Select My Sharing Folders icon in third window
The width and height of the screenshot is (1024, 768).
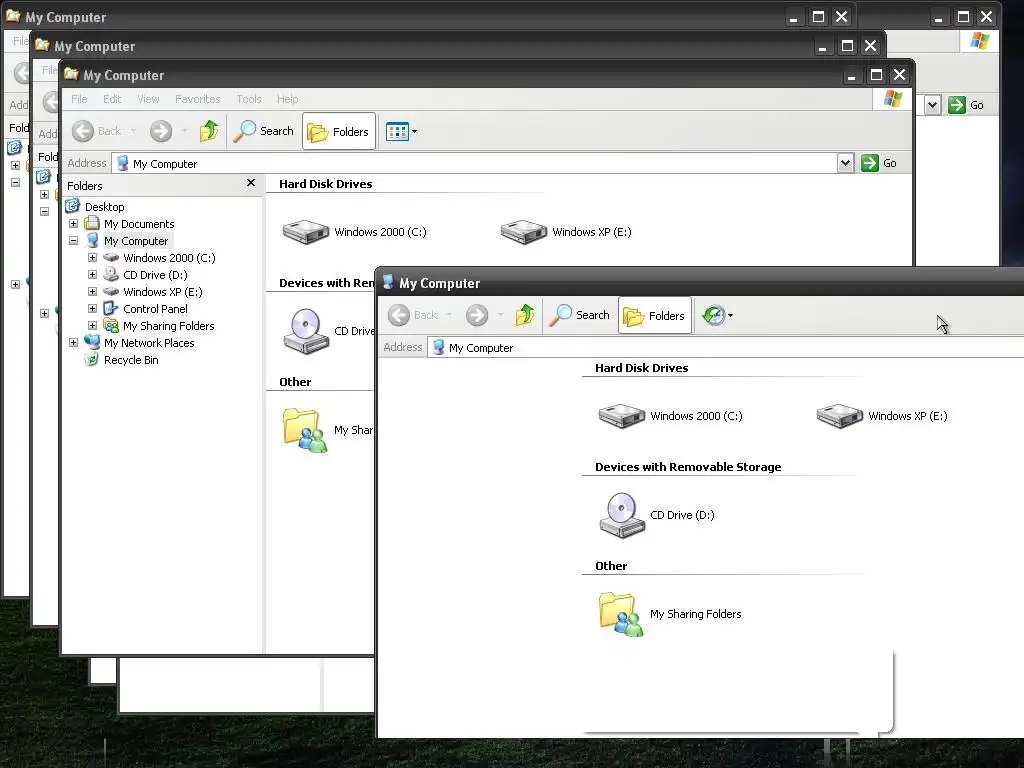pos(305,430)
